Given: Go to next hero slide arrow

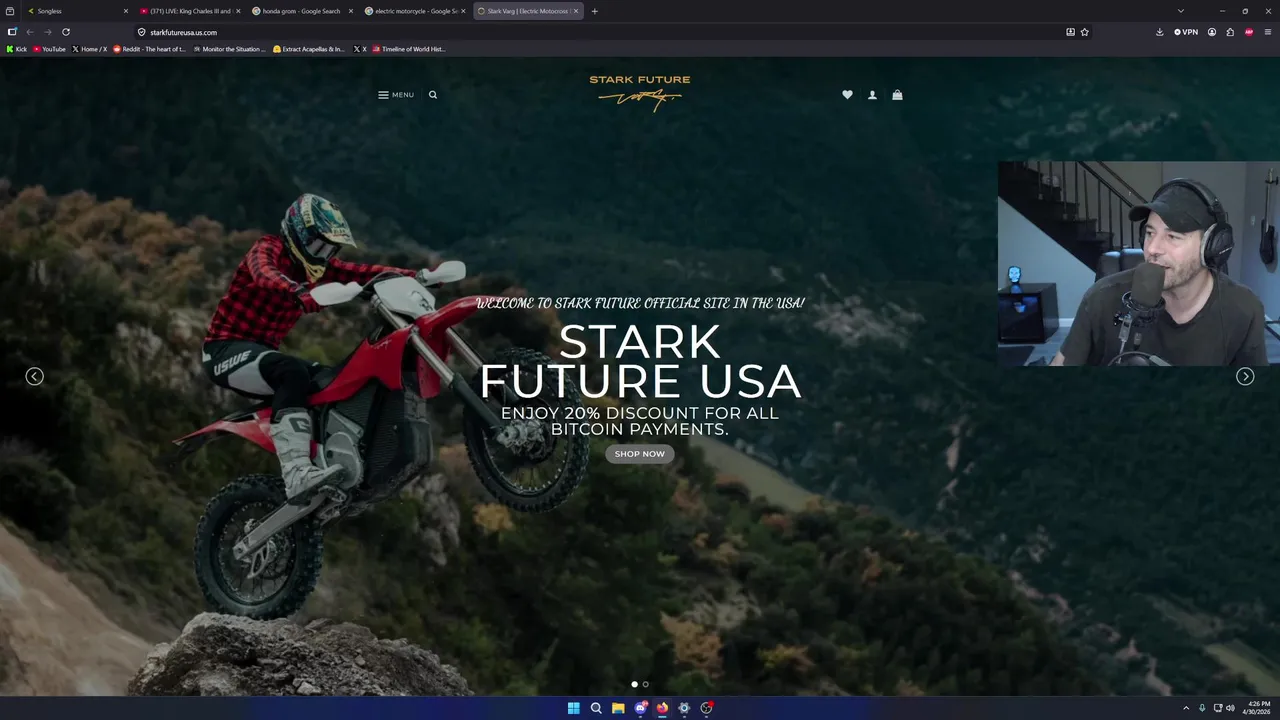Looking at the screenshot, I should tap(1245, 377).
